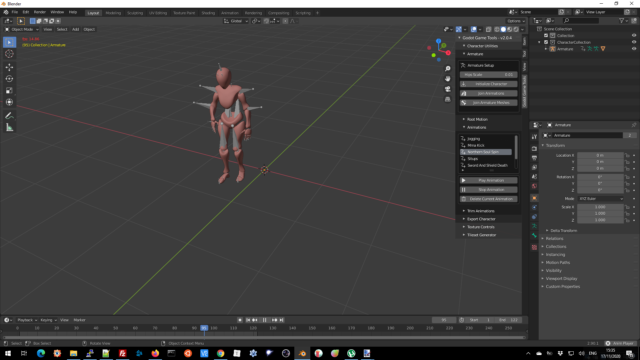Click the viewport navigation axis gizmo
Viewport: 640px width, 360px height.
click(439, 51)
